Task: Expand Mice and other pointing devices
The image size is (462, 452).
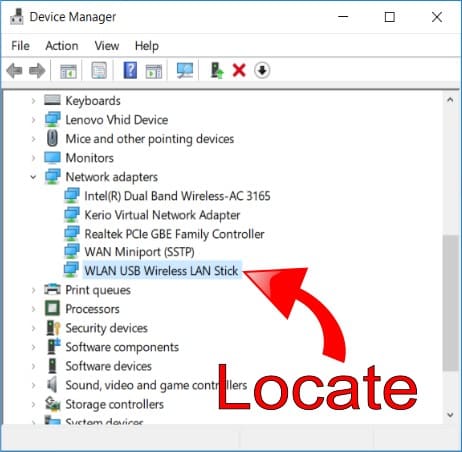Action: [x=33, y=139]
